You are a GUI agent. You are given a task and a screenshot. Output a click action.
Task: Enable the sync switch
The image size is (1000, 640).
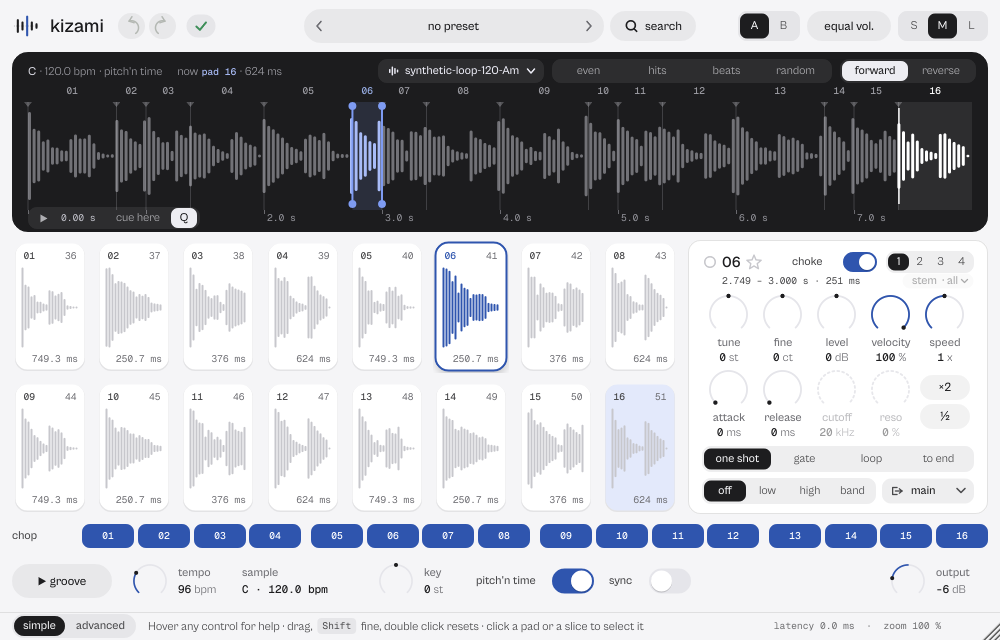pyautogui.click(x=670, y=581)
